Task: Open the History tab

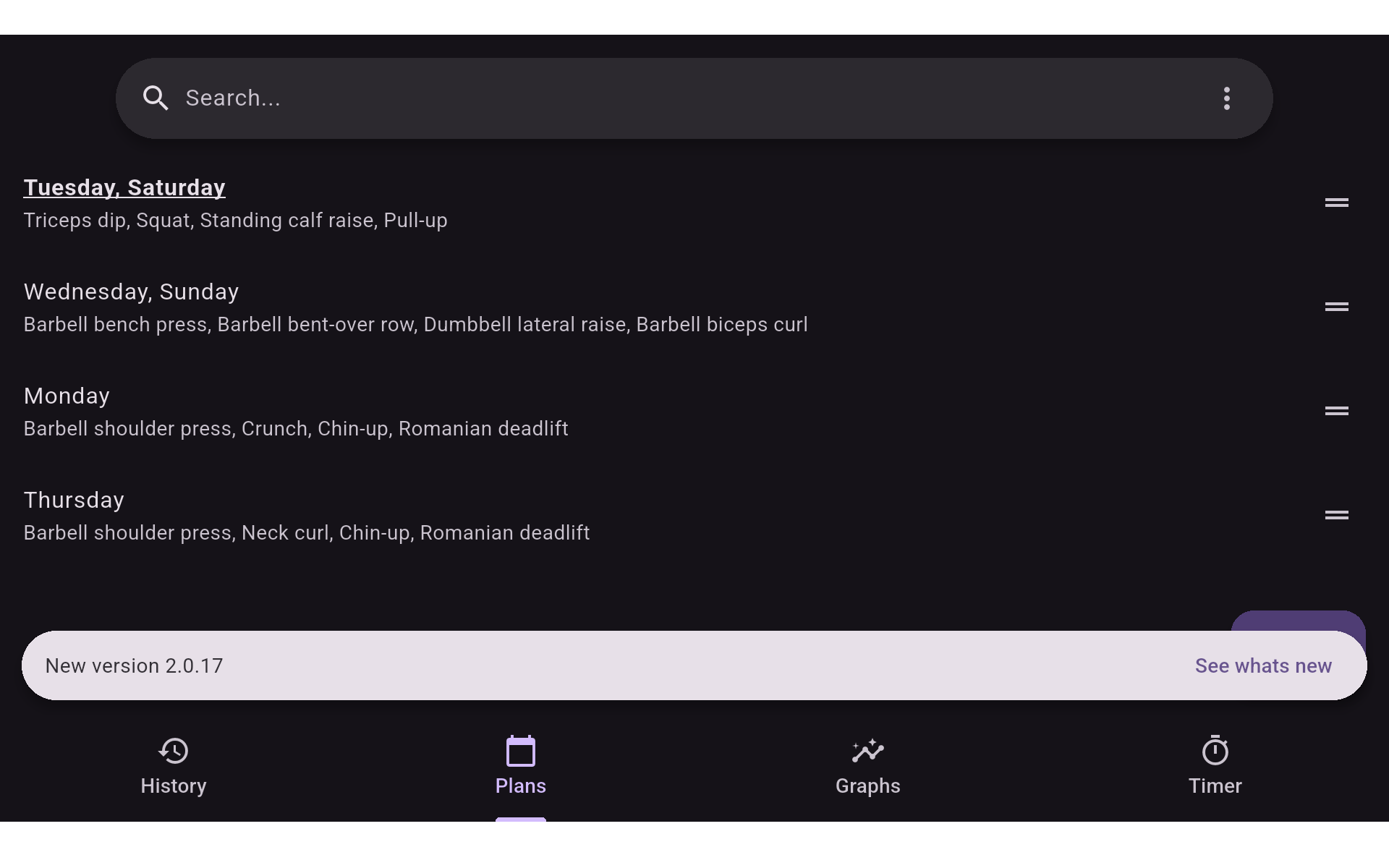Action: (174, 767)
